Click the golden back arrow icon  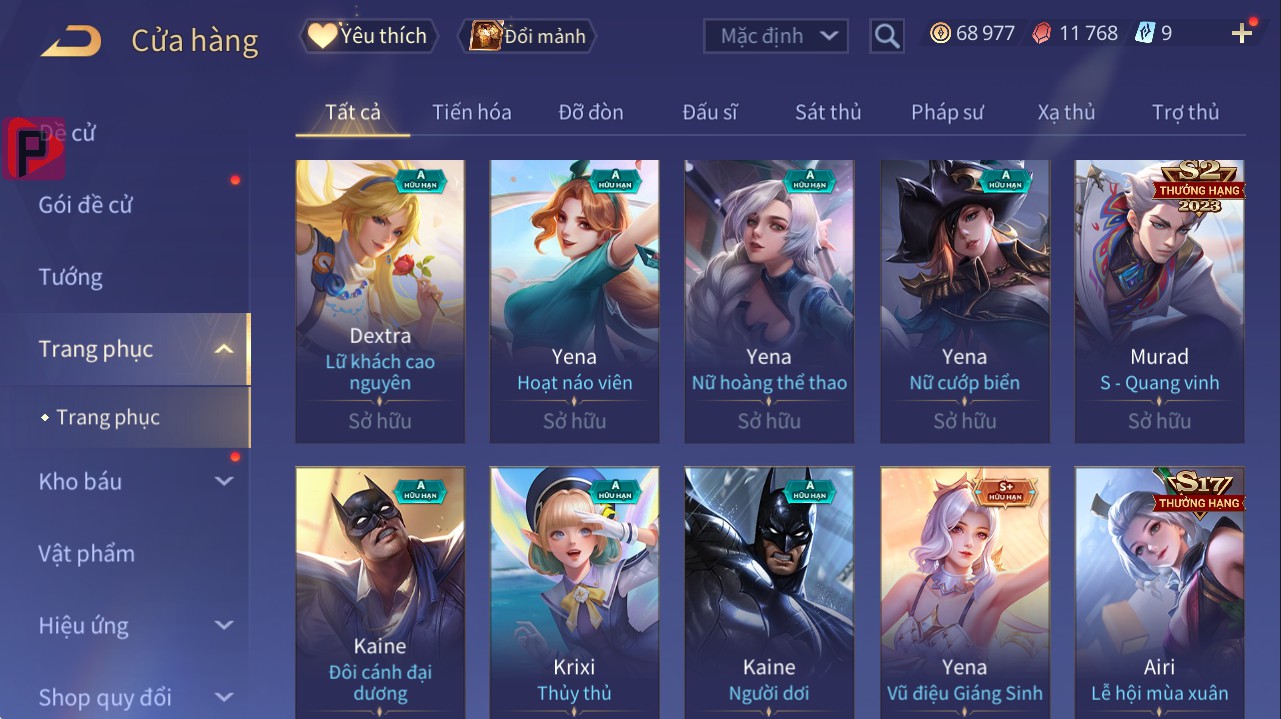pyautogui.click(x=71, y=41)
